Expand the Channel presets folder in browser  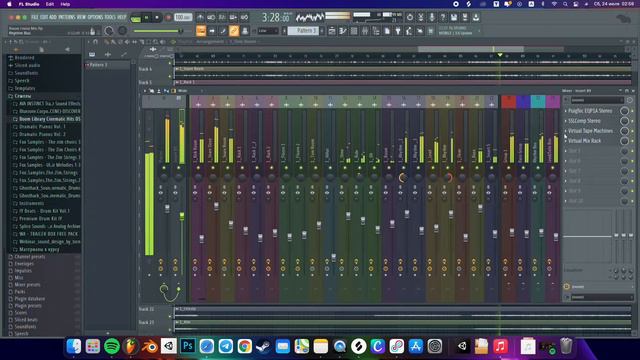[x=30, y=257]
